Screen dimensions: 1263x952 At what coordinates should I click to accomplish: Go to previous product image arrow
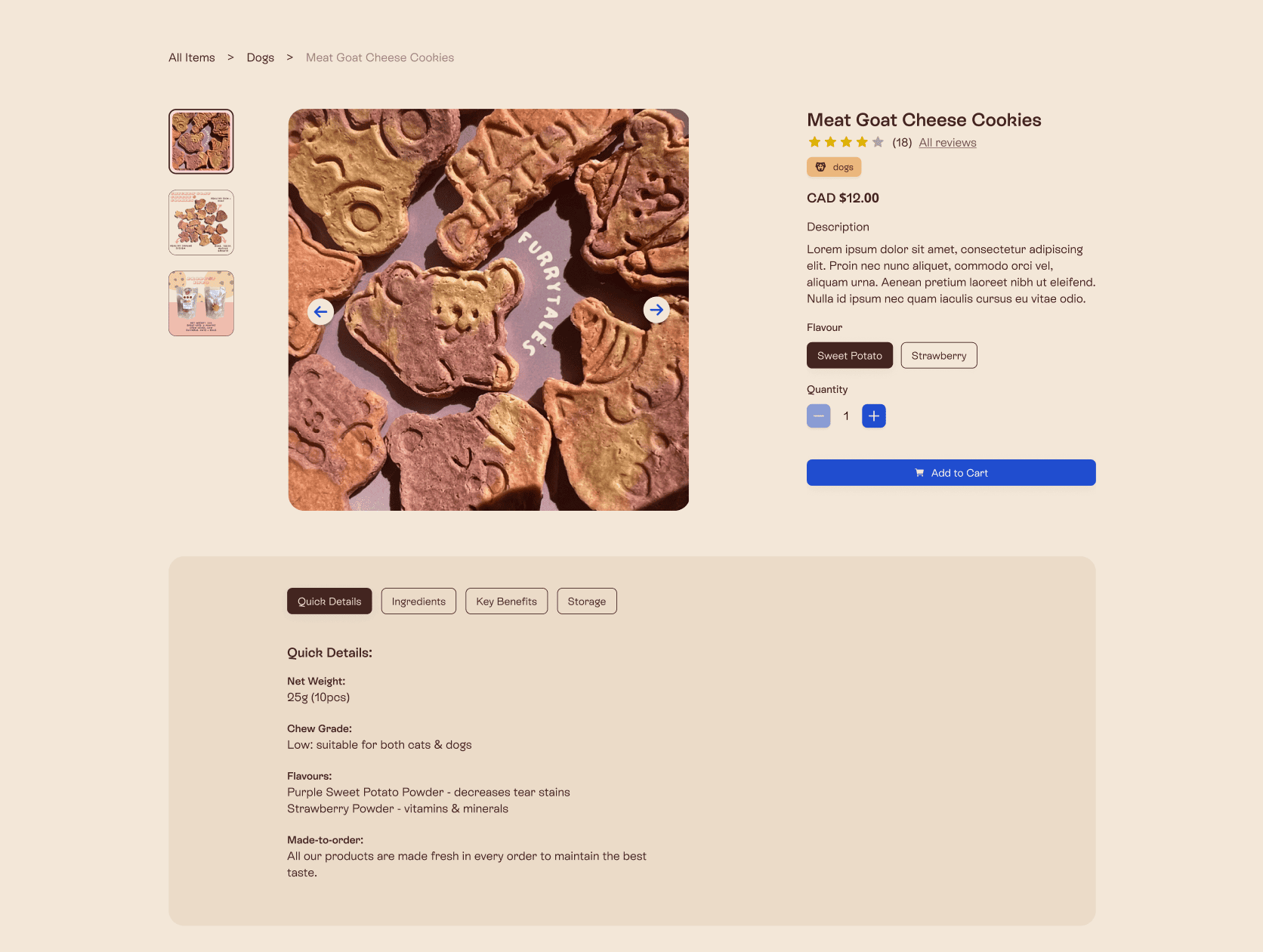pos(321,311)
